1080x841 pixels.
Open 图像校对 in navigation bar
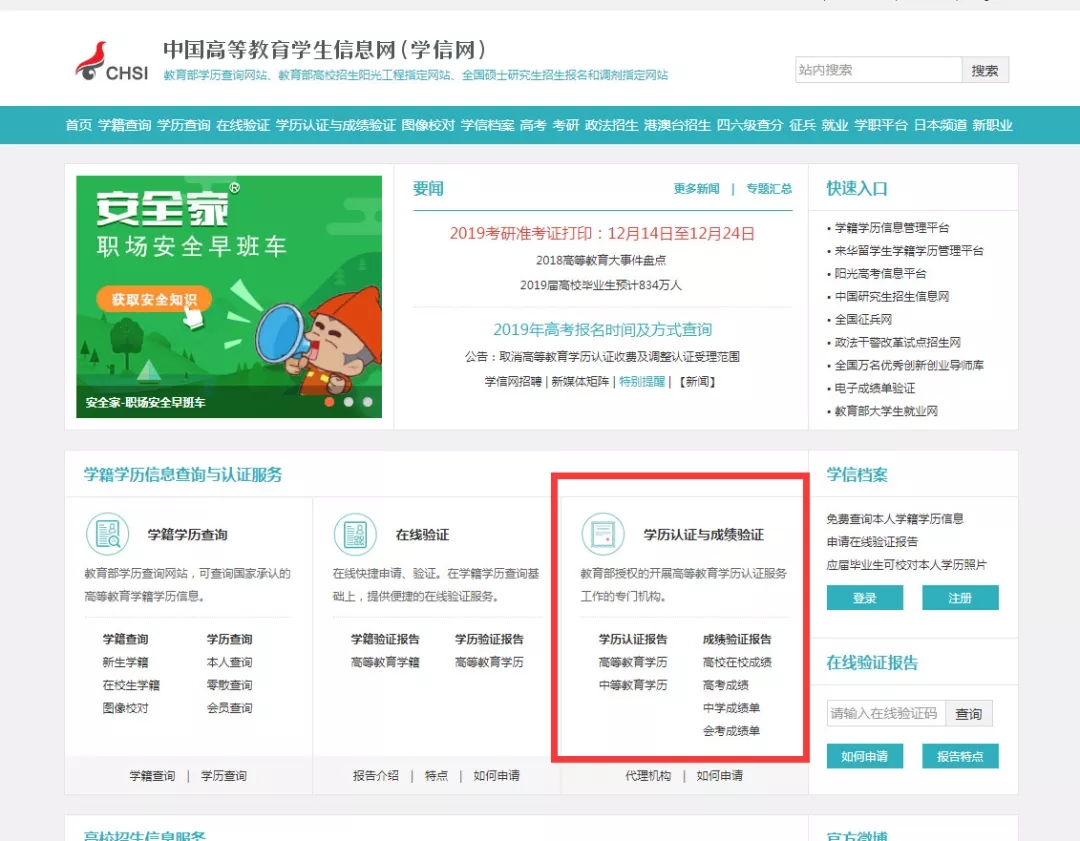(x=428, y=125)
